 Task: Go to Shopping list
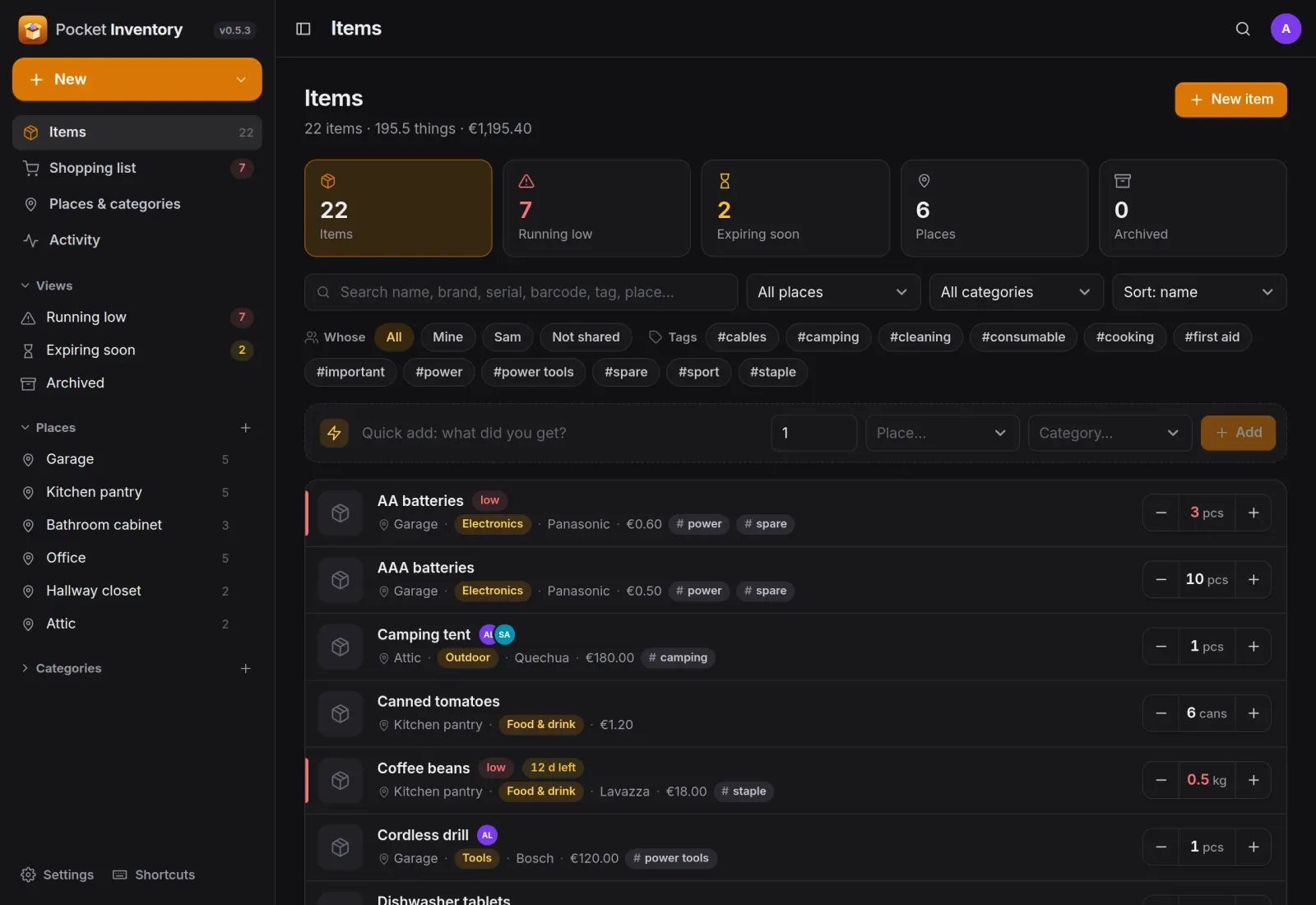137,168
